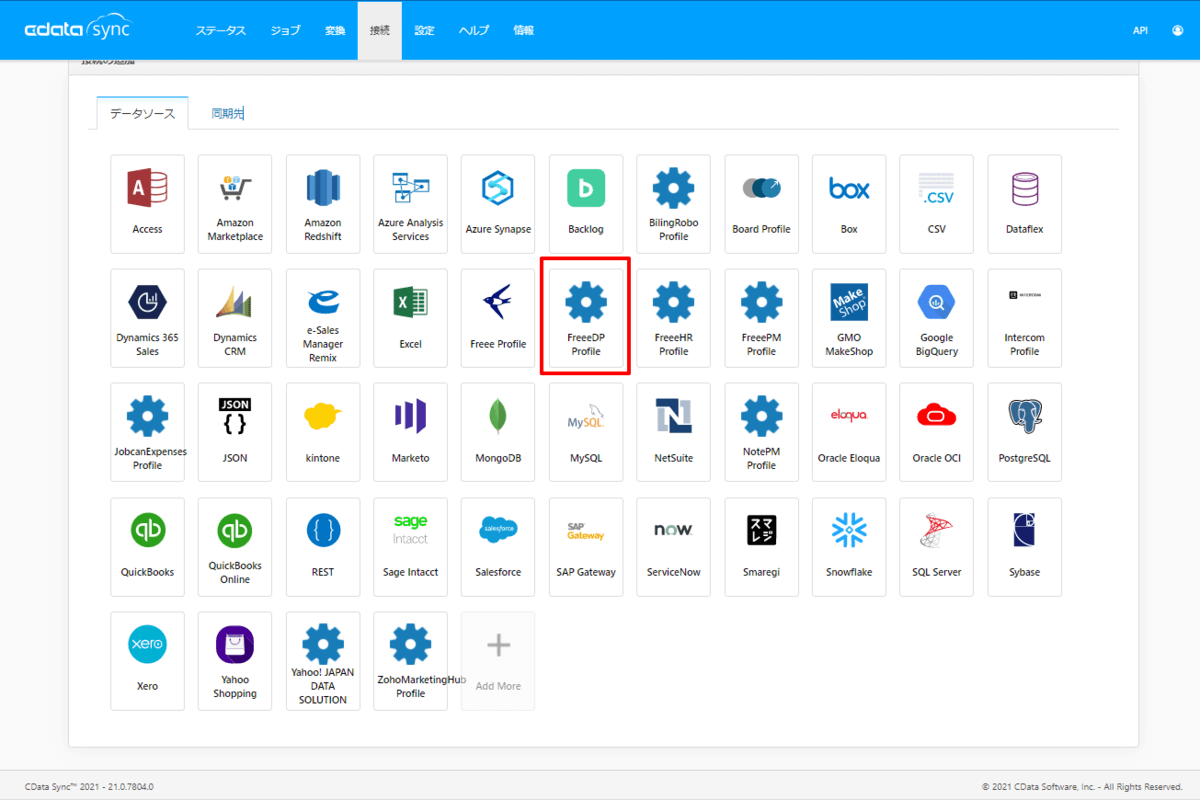Select the SQL Server connector
1200x800 pixels.
tap(937, 547)
